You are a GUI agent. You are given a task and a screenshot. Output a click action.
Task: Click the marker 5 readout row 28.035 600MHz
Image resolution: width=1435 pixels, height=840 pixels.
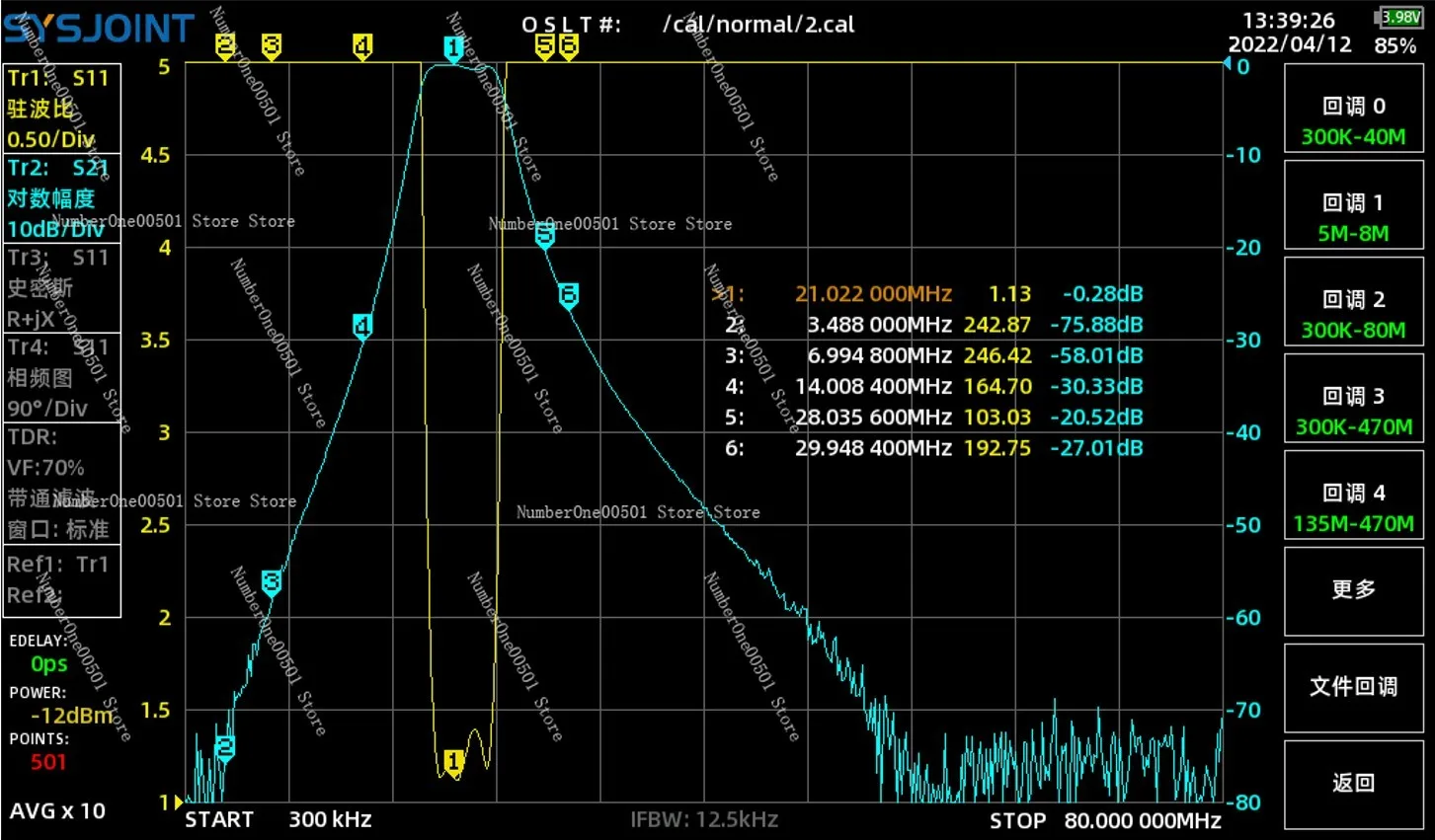[x=933, y=418]
